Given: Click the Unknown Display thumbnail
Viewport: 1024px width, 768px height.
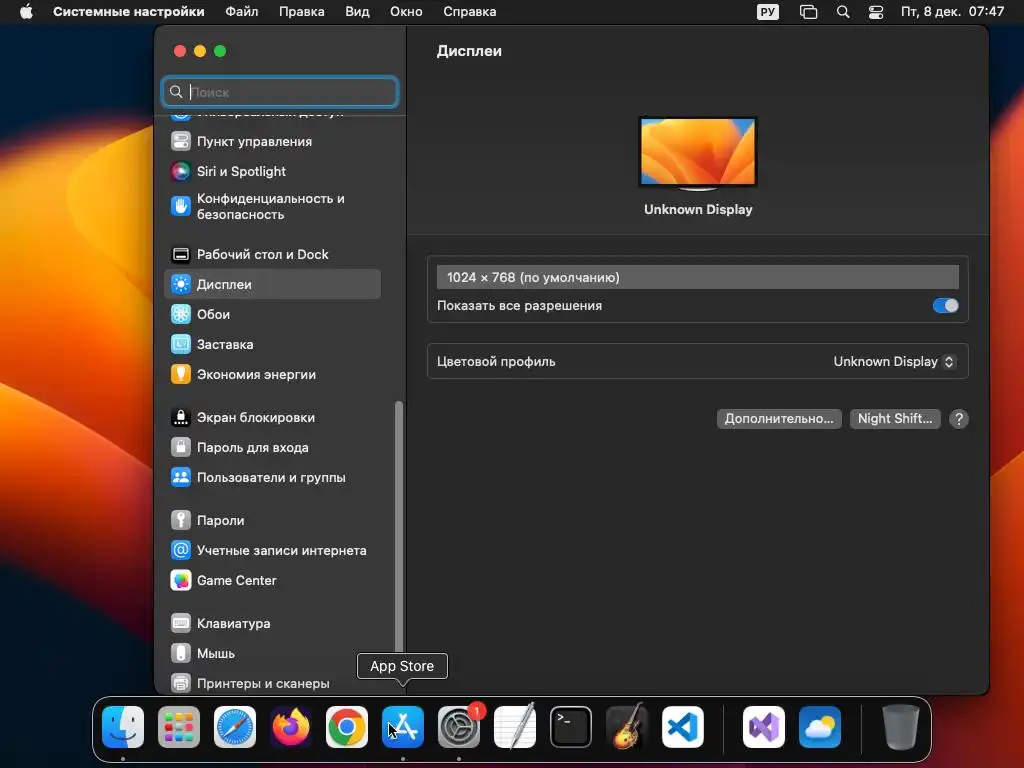Looking at the screenshot, I should [697, 153].
